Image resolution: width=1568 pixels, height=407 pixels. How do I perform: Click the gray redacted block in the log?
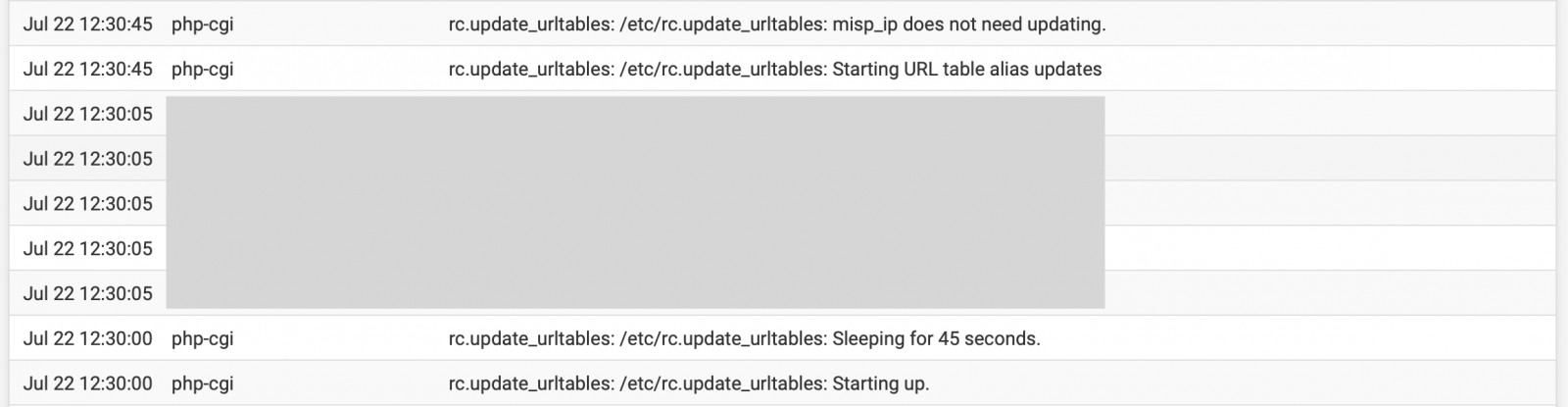(x=635, y=202)
